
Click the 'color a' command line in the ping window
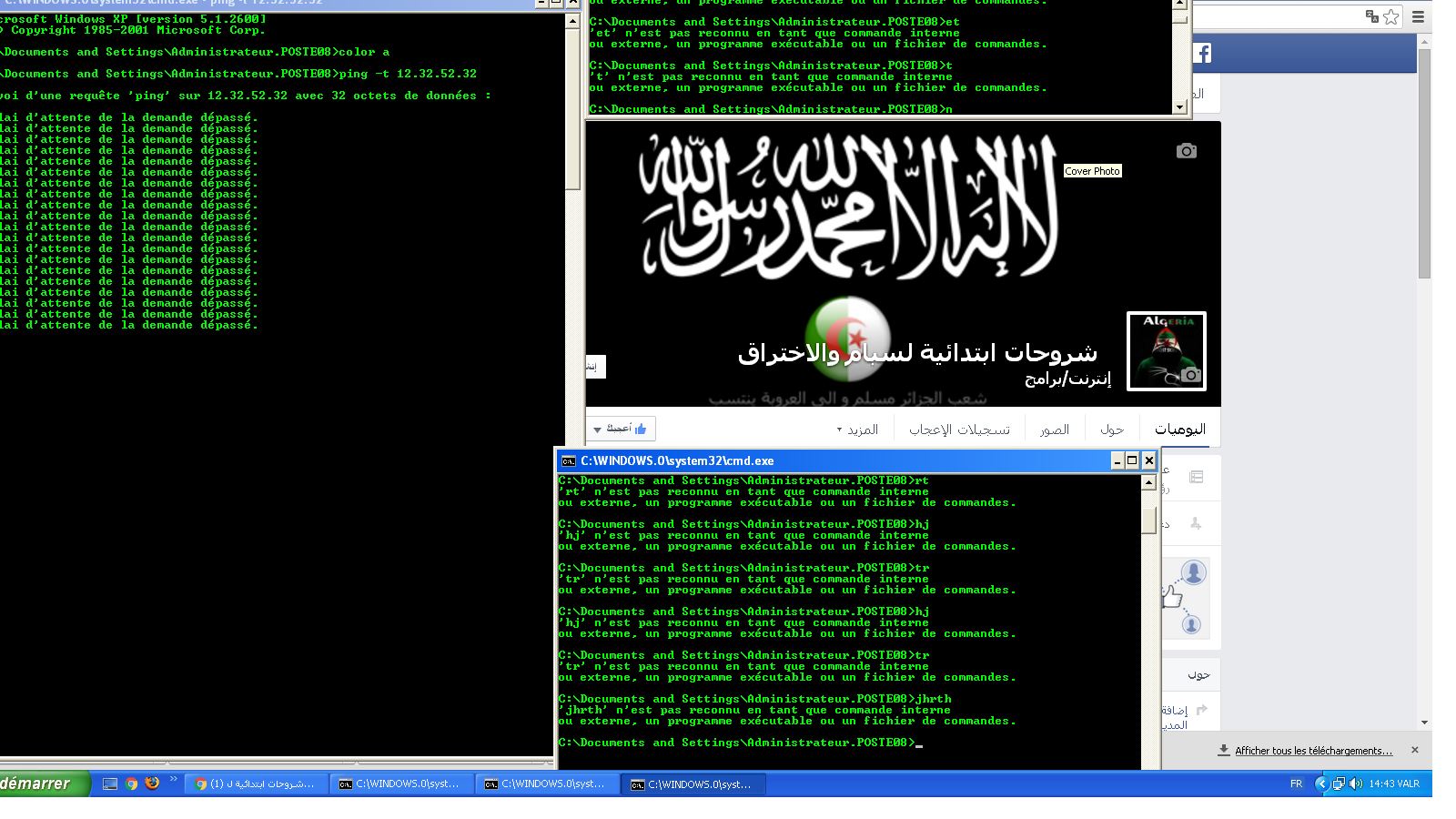coord(364,52)
